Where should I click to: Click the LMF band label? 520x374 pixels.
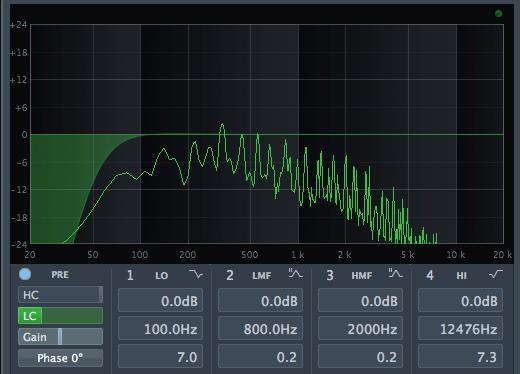(262, 275)
